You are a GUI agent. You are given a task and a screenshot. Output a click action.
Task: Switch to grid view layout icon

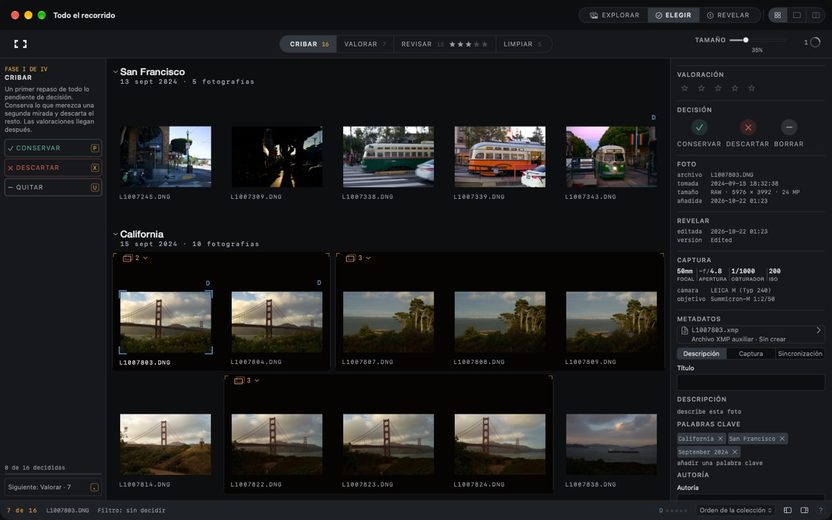click(777, 15)
